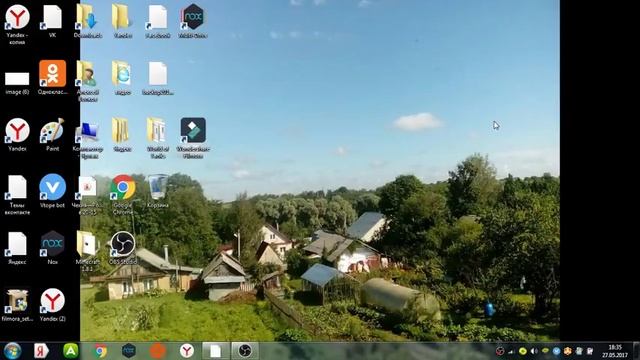
Task: Switch to the blank document taskbar window
Action: click(216, 351)
